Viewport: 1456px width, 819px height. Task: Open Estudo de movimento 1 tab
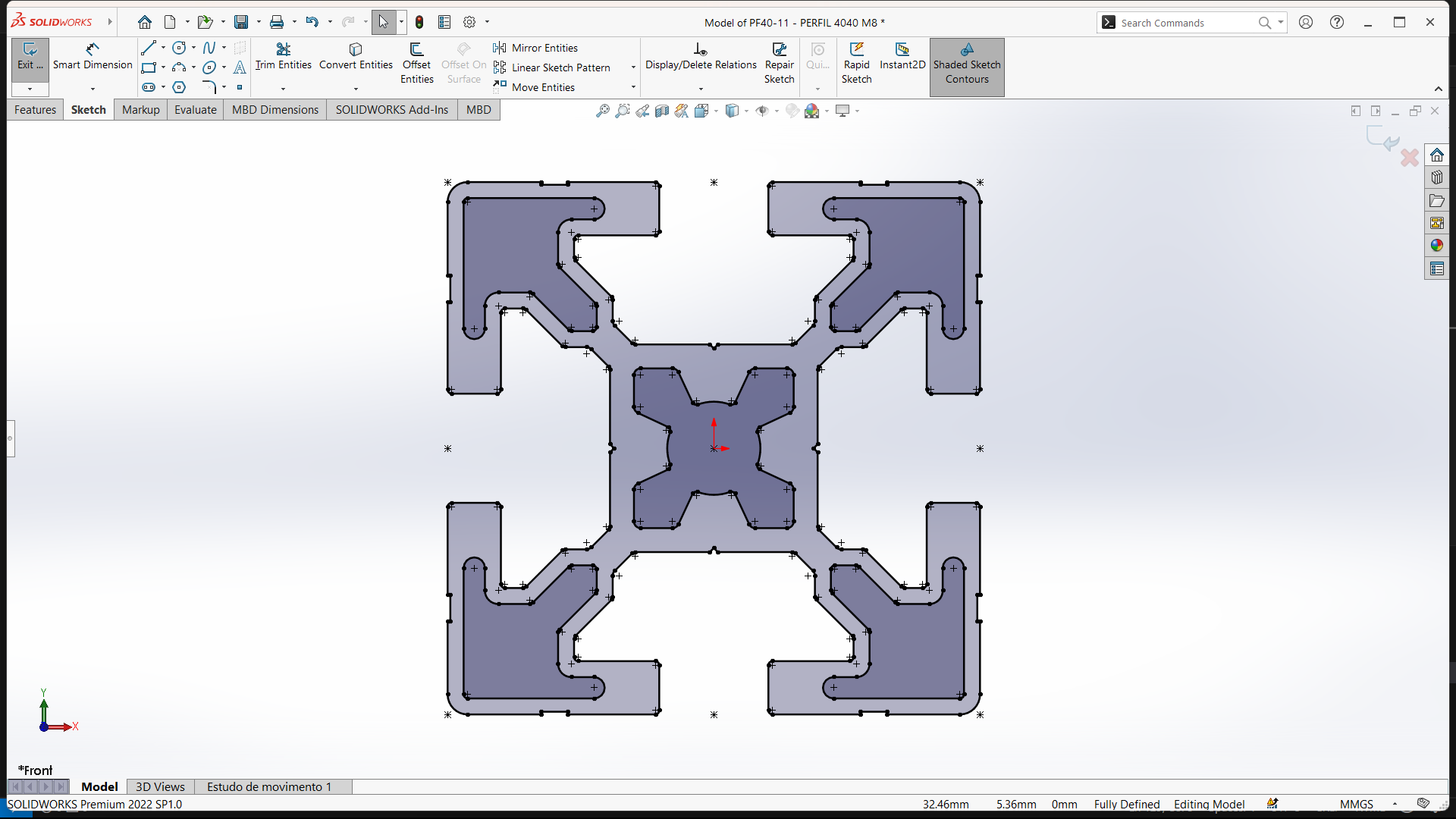click(269, 786)
